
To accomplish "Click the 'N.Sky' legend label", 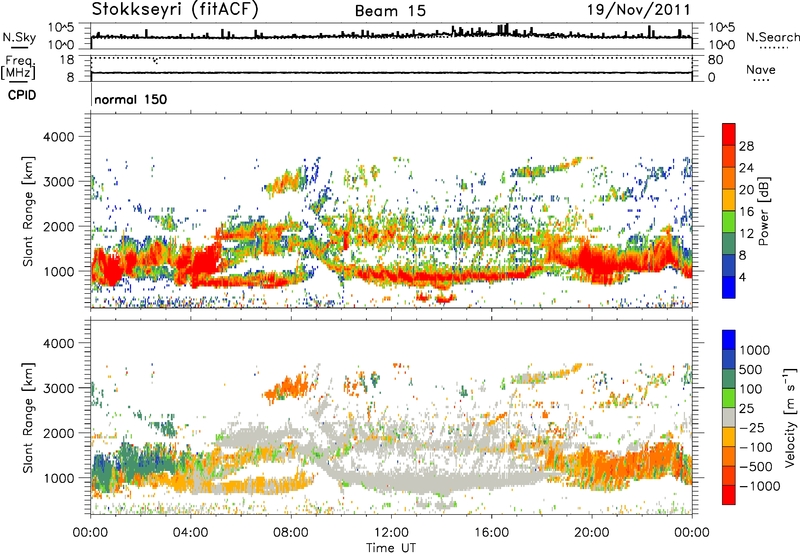I will [x=19, y=37].
